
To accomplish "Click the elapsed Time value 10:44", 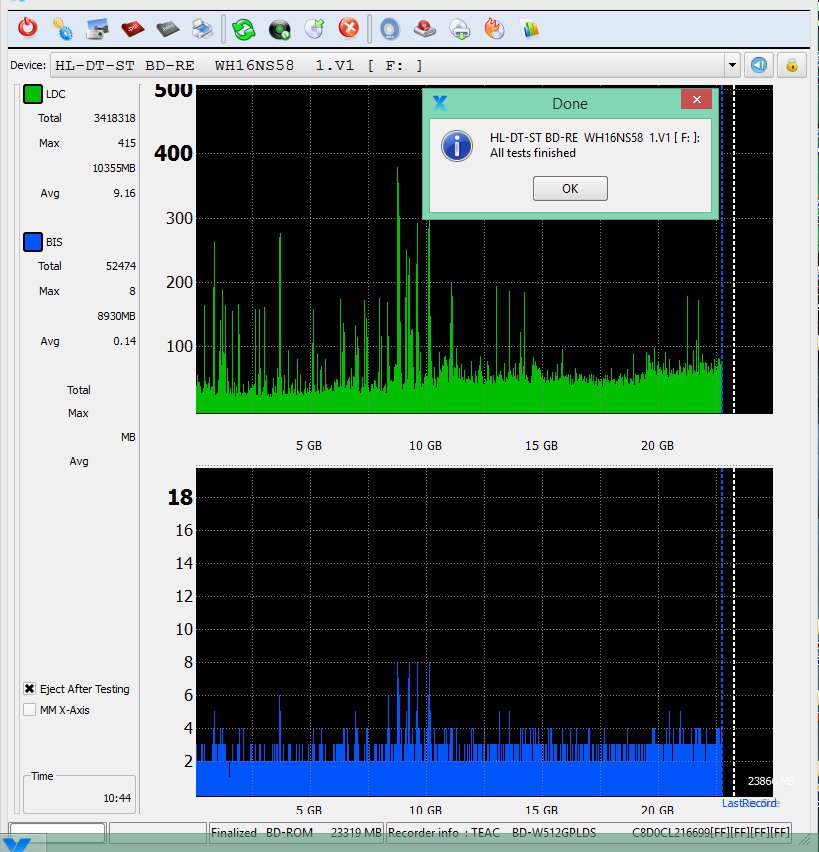I will click(x=117, y=798).
